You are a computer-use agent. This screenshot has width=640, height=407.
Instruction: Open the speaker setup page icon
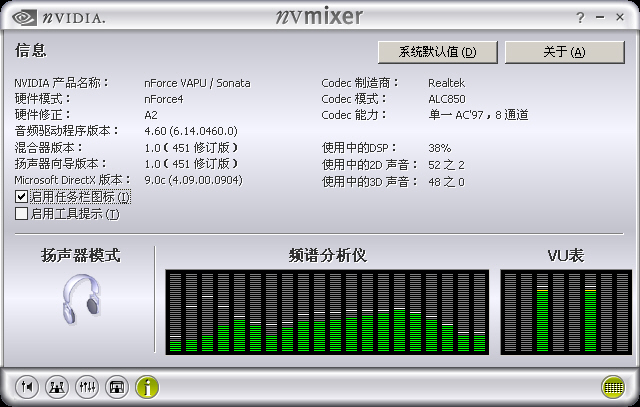(57, 386)
